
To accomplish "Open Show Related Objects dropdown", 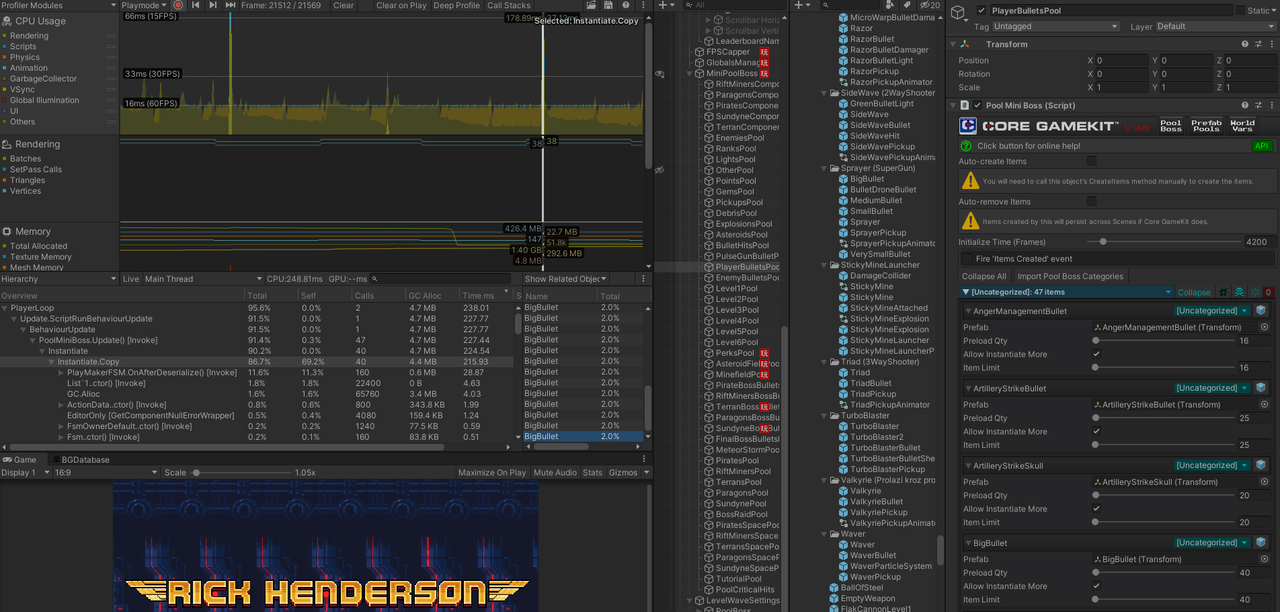I will (x=566, y=279).
